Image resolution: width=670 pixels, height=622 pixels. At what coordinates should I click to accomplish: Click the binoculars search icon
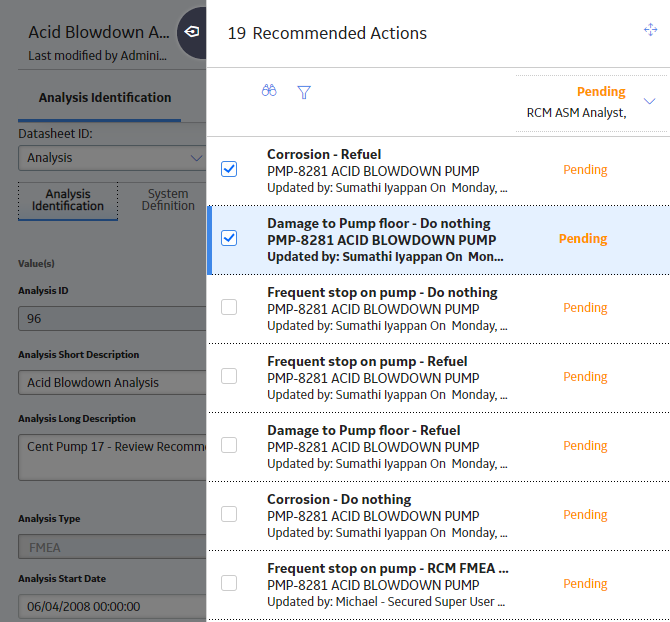coord(269,91)
